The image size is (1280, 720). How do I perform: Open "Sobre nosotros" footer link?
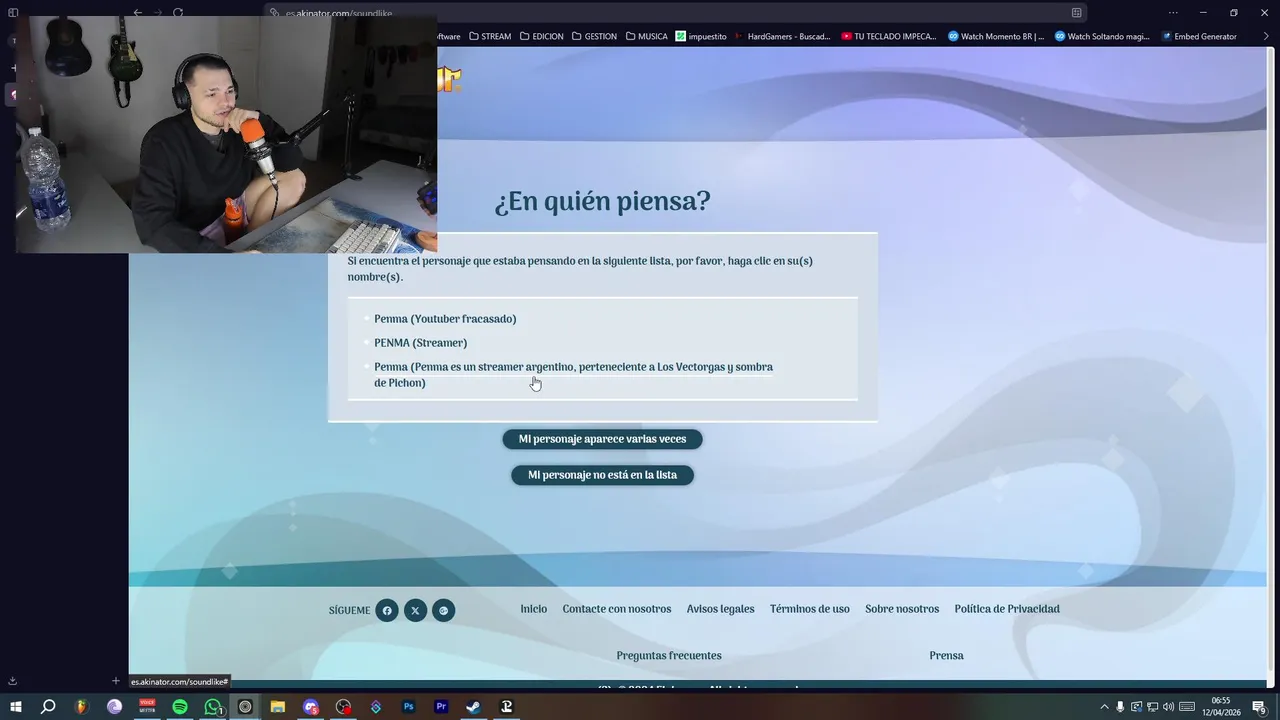[x=902, y=609]
